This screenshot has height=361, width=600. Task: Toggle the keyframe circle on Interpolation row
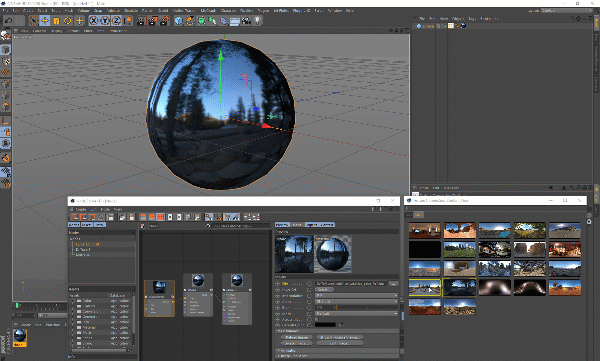(309, 296)
